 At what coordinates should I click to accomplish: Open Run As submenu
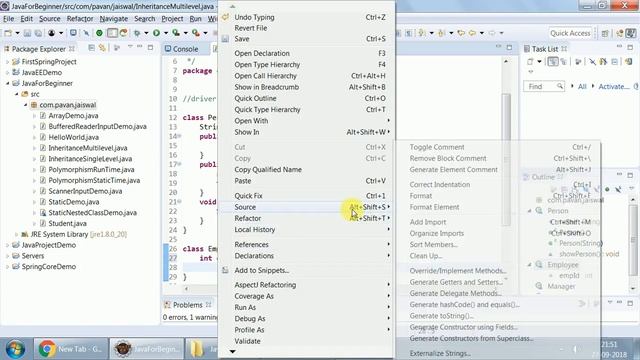[306, 307]
